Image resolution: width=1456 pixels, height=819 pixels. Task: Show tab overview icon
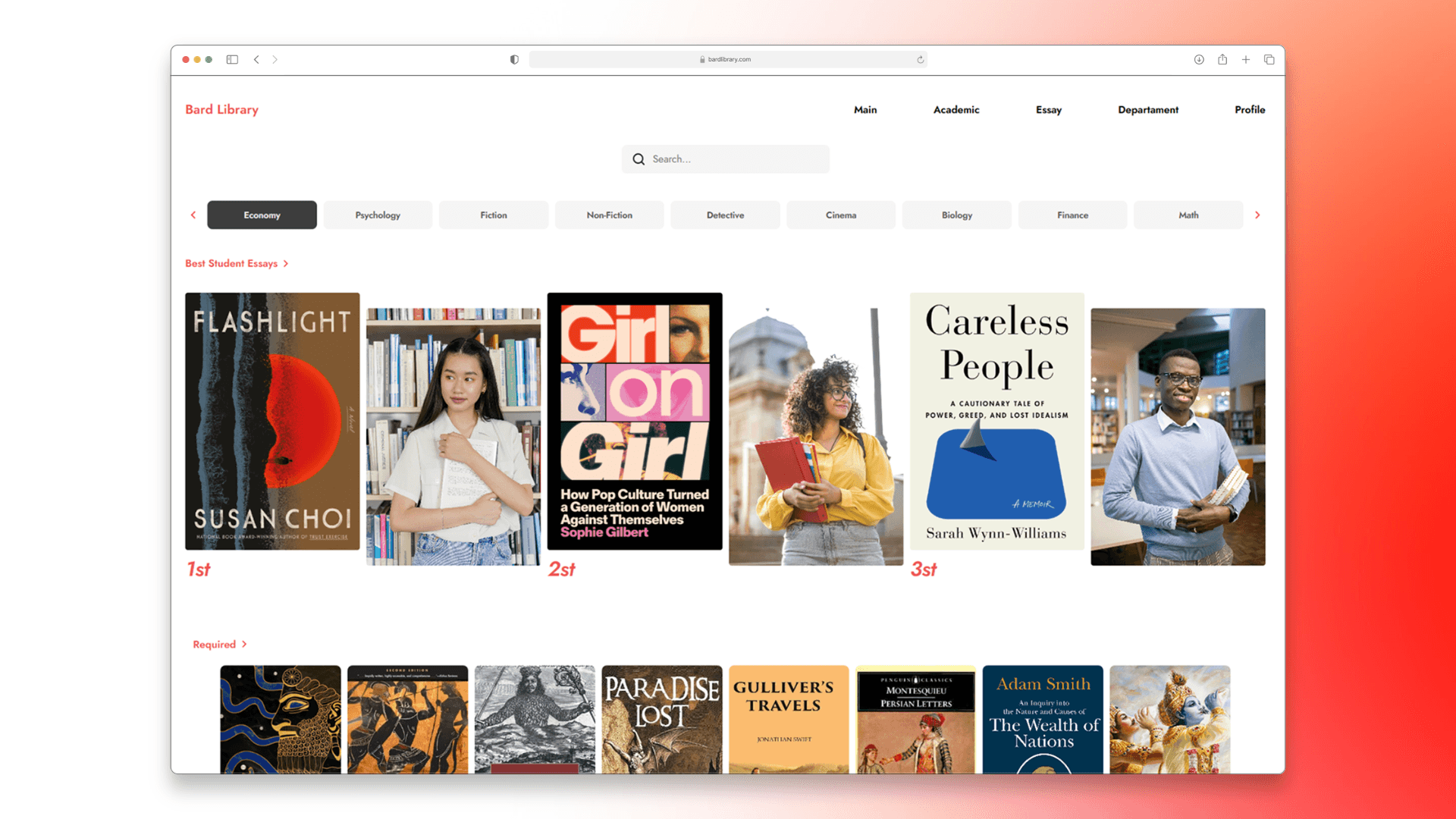tap(1269, 59)
